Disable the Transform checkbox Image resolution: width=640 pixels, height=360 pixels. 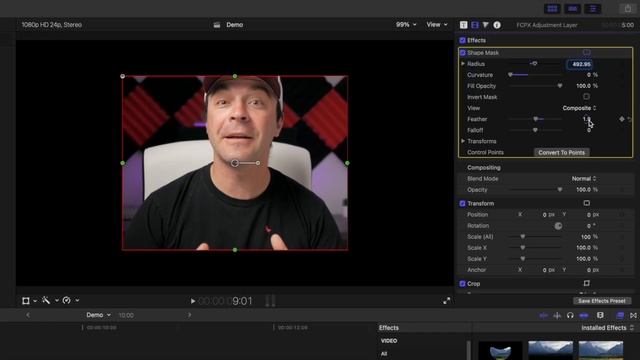(462, 203)
